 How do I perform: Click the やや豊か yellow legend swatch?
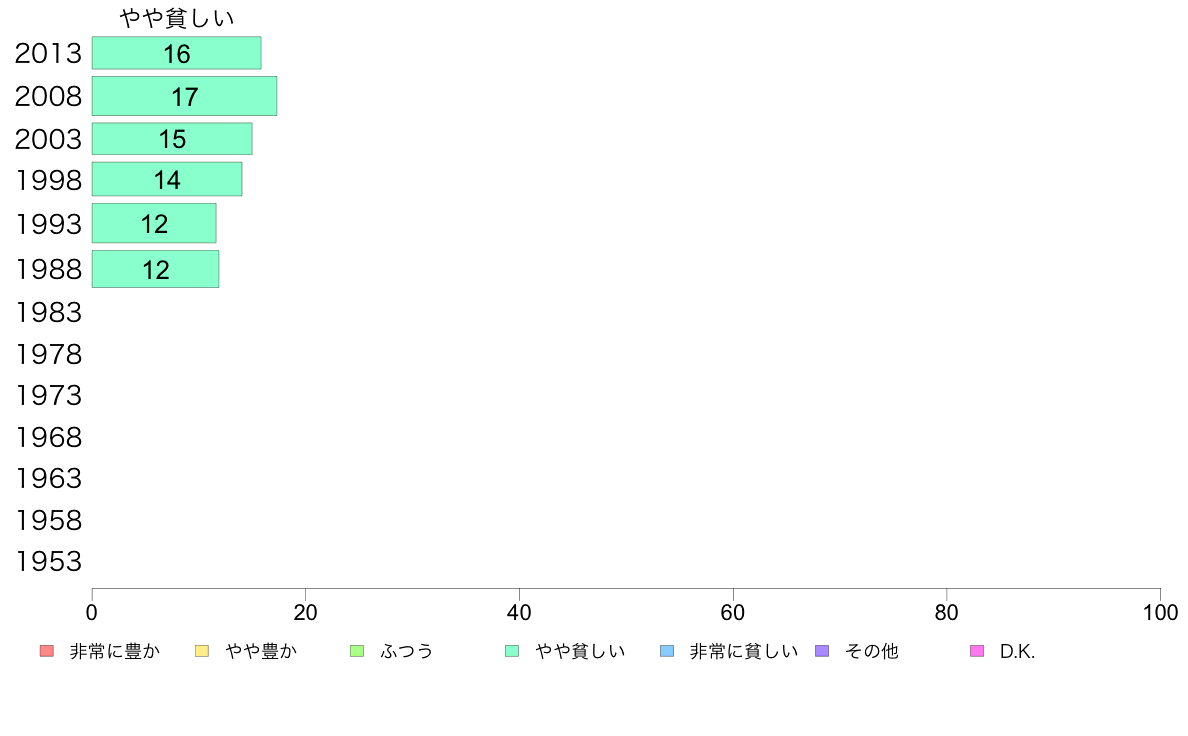click(202, 651)
